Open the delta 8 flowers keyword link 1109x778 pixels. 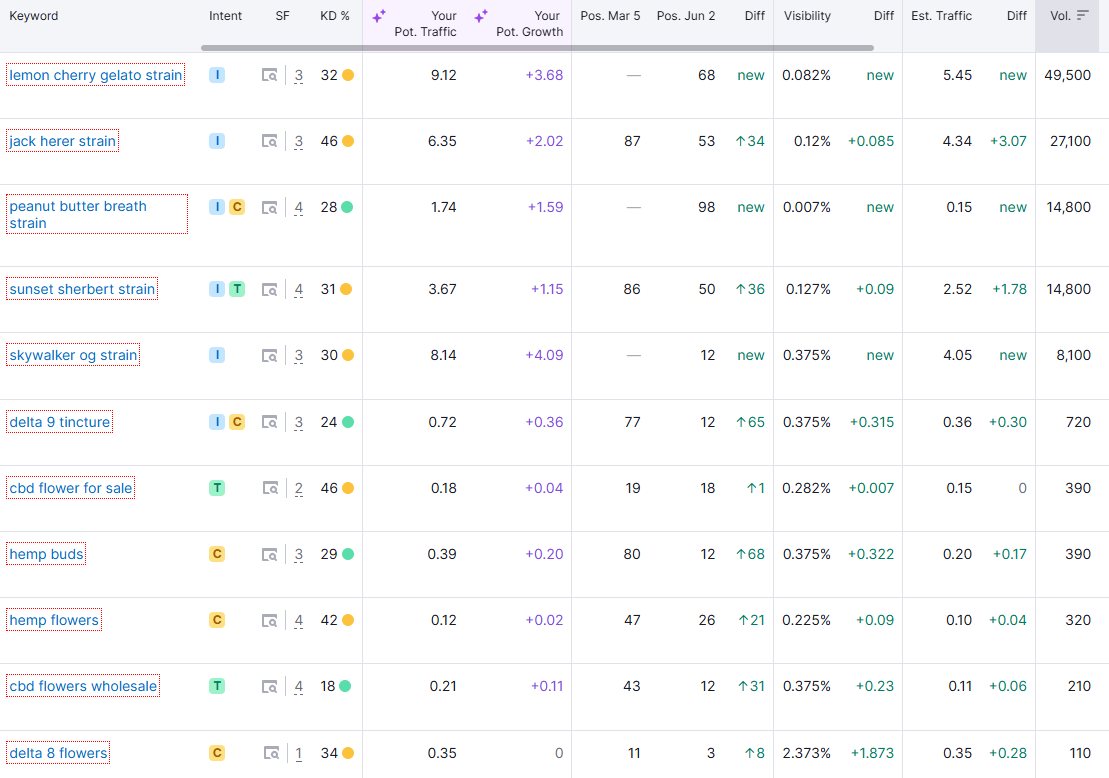pyautogui.click(x=58, y=753)
